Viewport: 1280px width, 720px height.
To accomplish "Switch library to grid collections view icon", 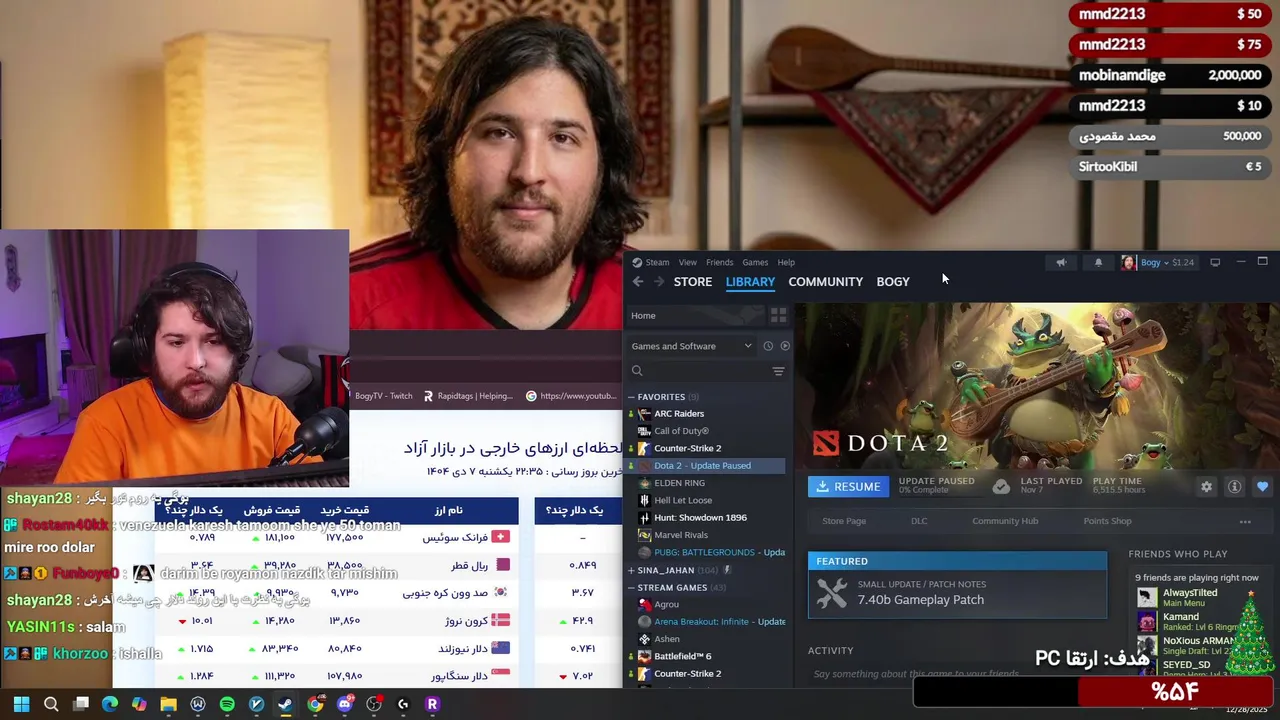I will pyautogui.click(x=778, y=315).
